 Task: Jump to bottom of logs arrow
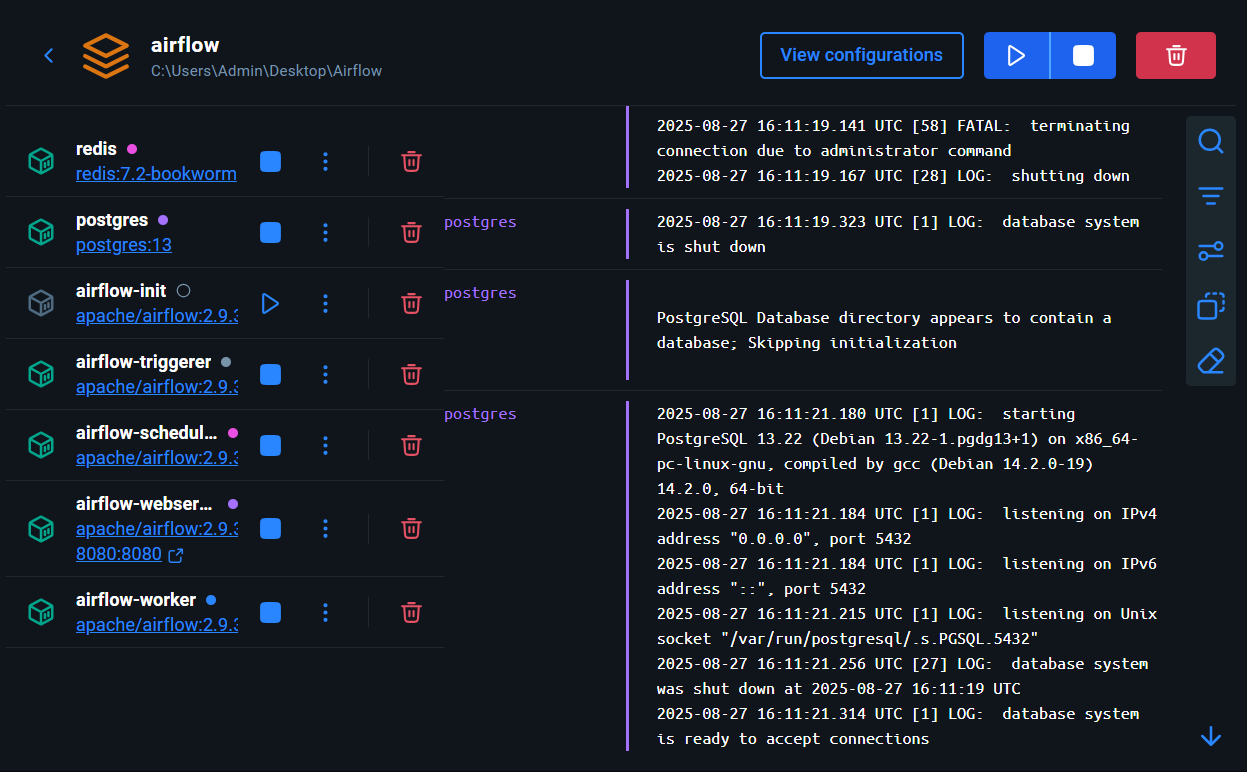point(1211,736)
